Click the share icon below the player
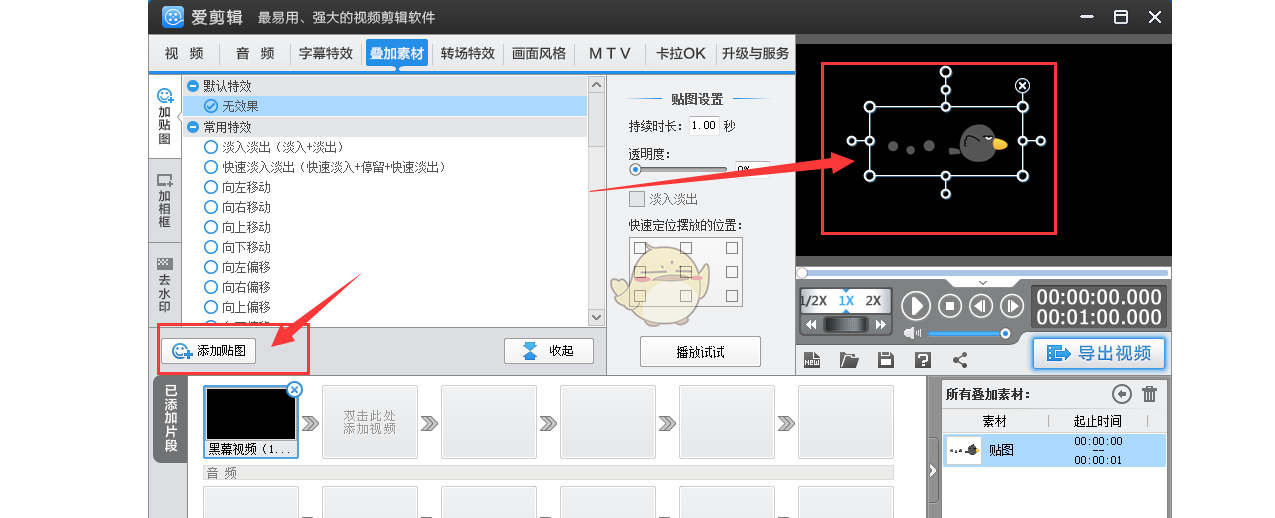This screenshot has width=1275, height=518. tap(960, 360)
